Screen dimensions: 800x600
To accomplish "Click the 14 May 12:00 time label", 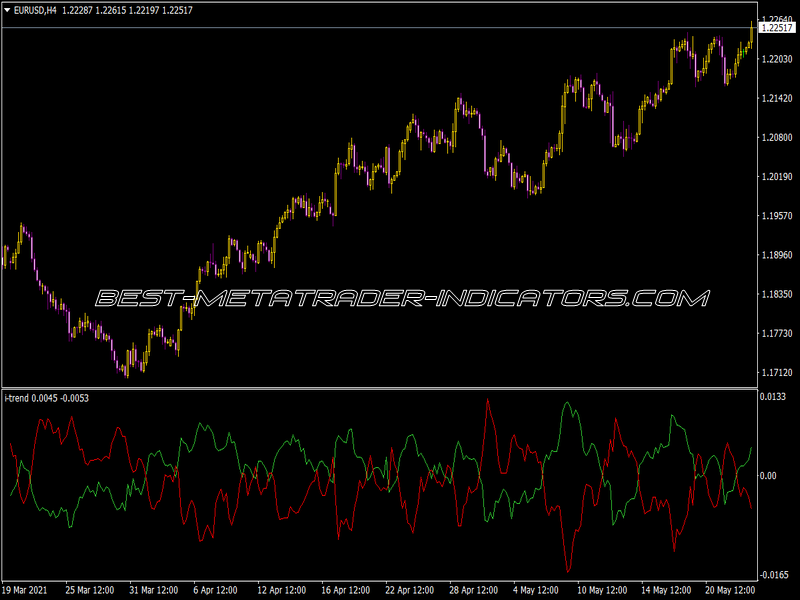I will tap(666, 590).
